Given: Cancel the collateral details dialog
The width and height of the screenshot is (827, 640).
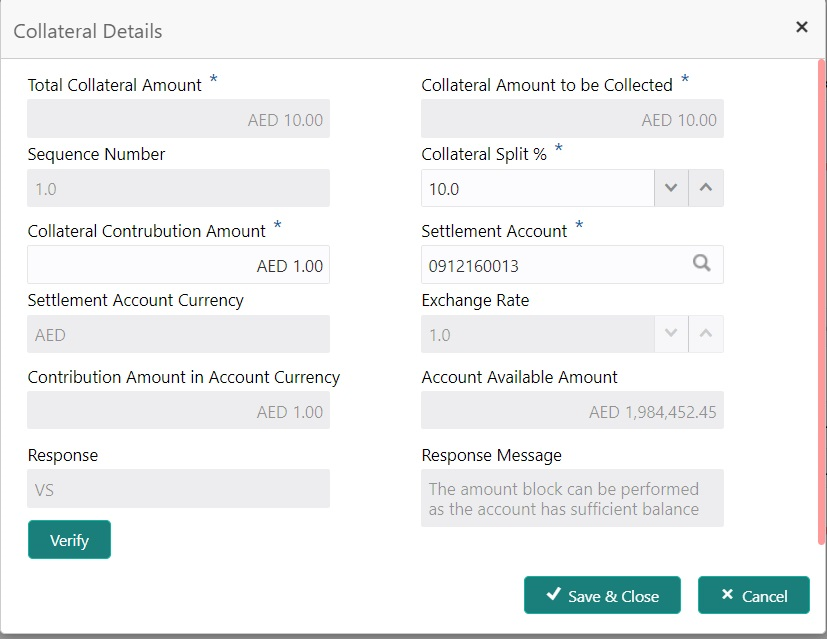Looking at the screenshot, I should pyautogui.click(x=754, y=596).
